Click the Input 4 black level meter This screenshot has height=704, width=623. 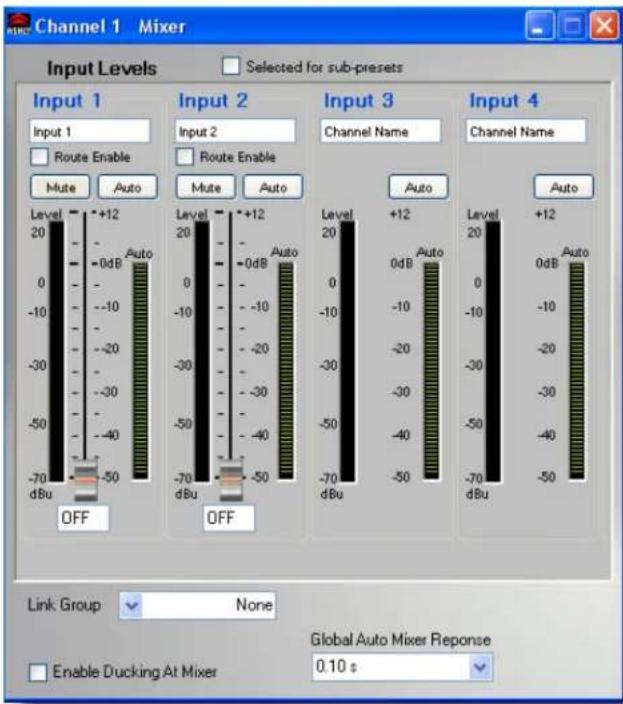493,352
